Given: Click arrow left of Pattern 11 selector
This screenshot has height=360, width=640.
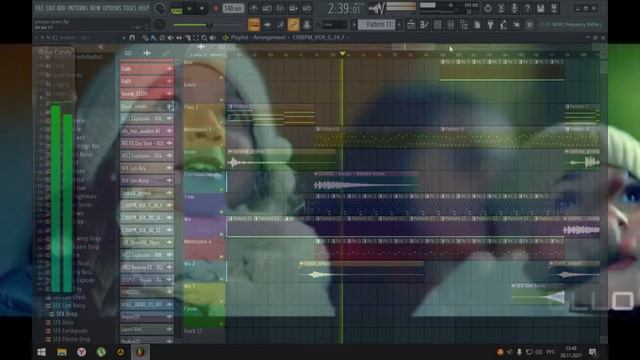Looking at the screenshot, I should coord(354,25).
